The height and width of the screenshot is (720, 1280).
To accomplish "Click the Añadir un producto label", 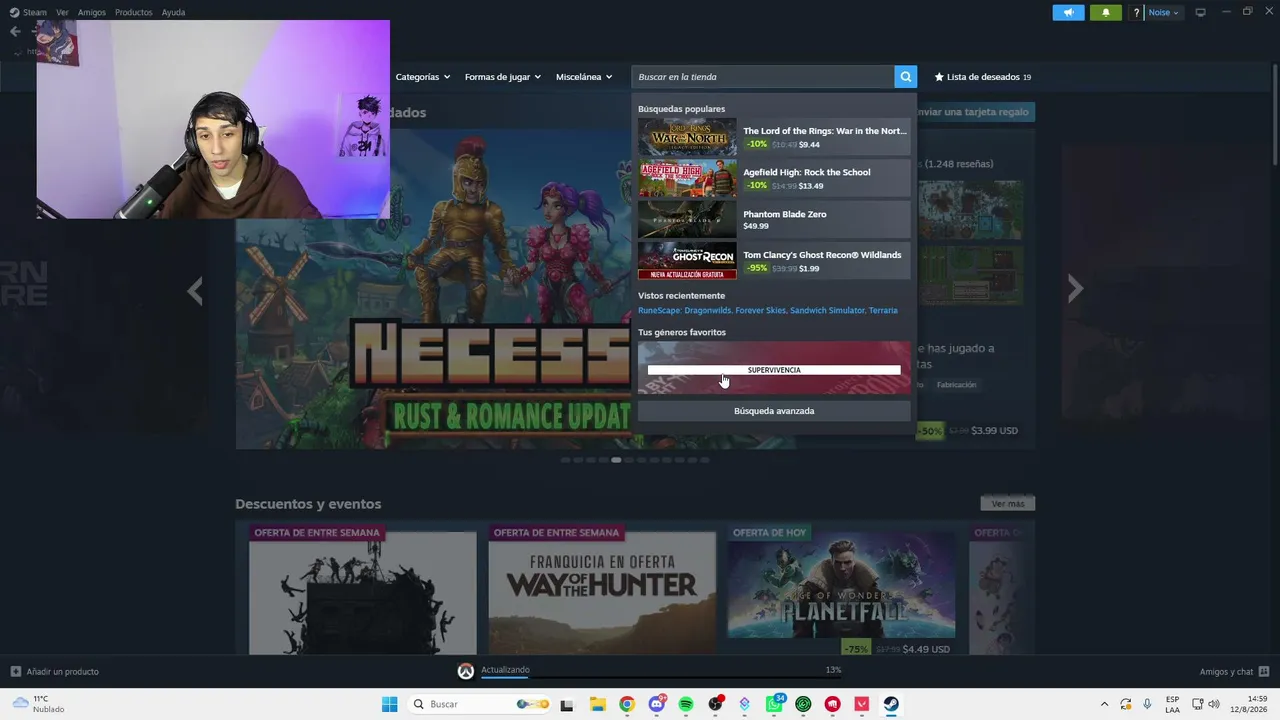I will click(62, 671).
